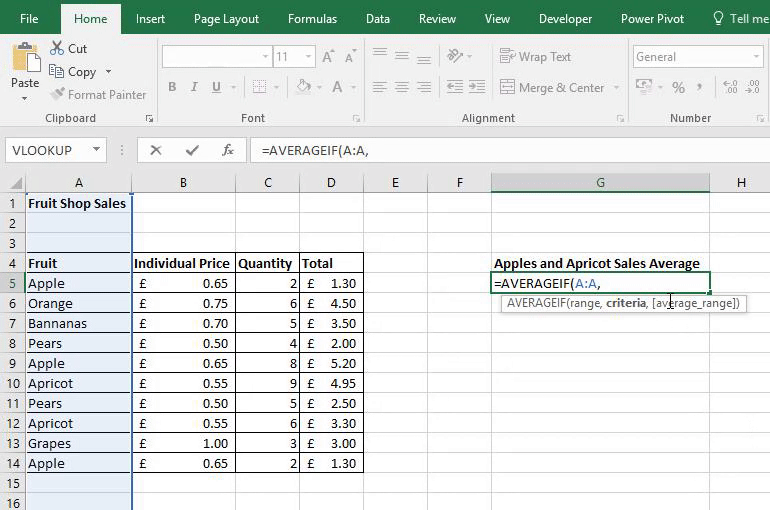770x510 pixels.
Task: Click the Format Painter brush
Action: tap(56, 95)
